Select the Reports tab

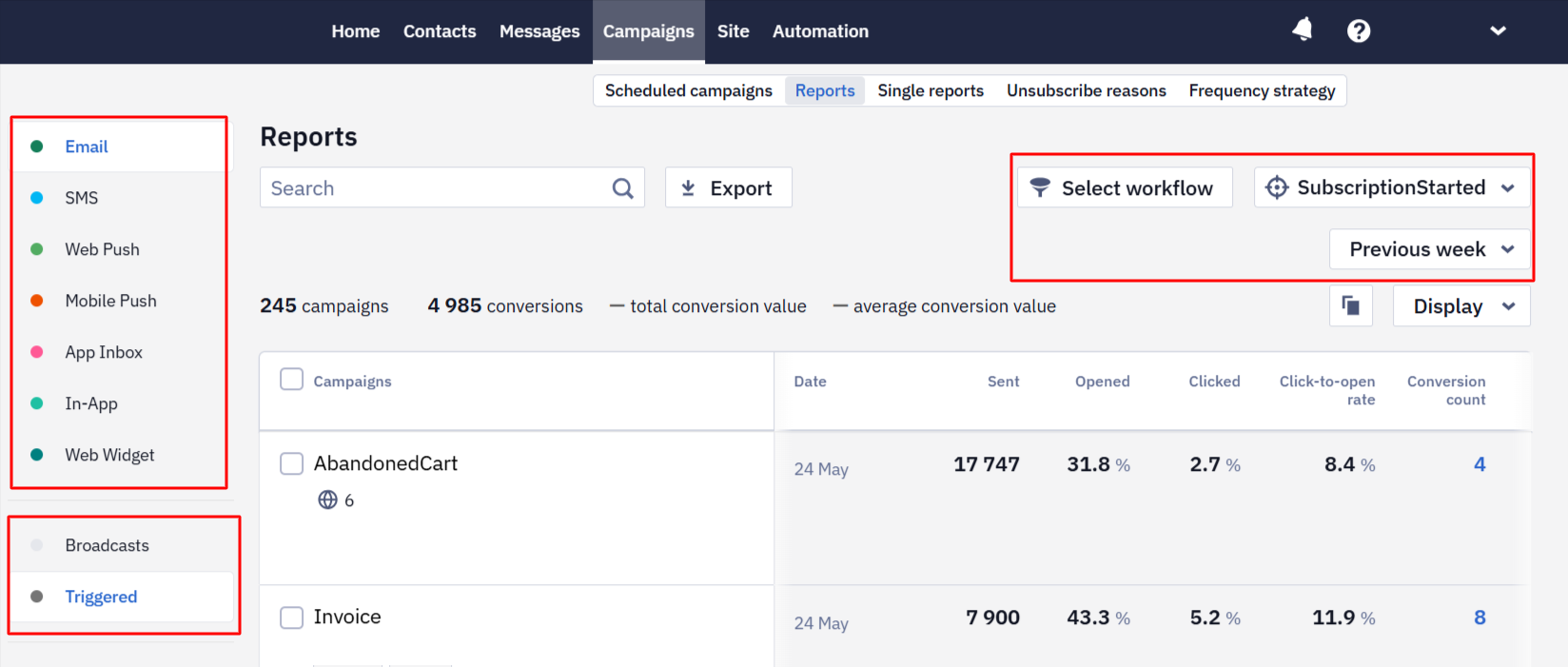pos(825,90)
